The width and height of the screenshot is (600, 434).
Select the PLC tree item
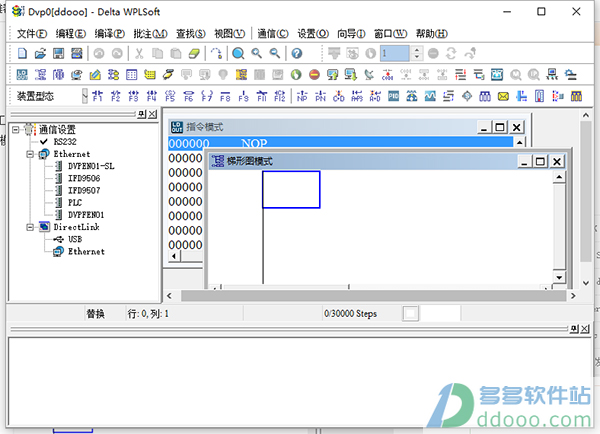75,203
